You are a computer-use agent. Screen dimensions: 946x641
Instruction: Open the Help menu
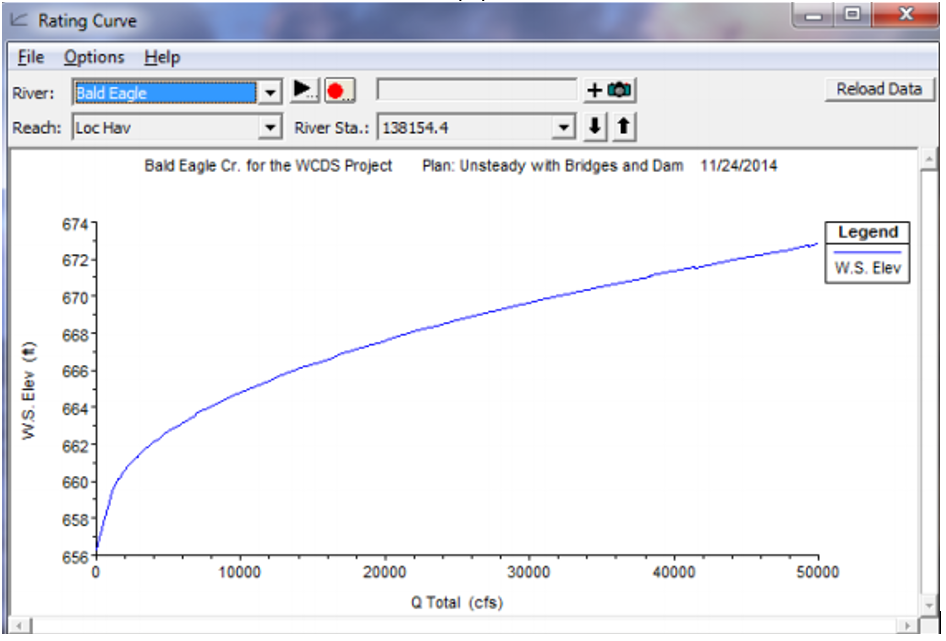coord(161,57)
